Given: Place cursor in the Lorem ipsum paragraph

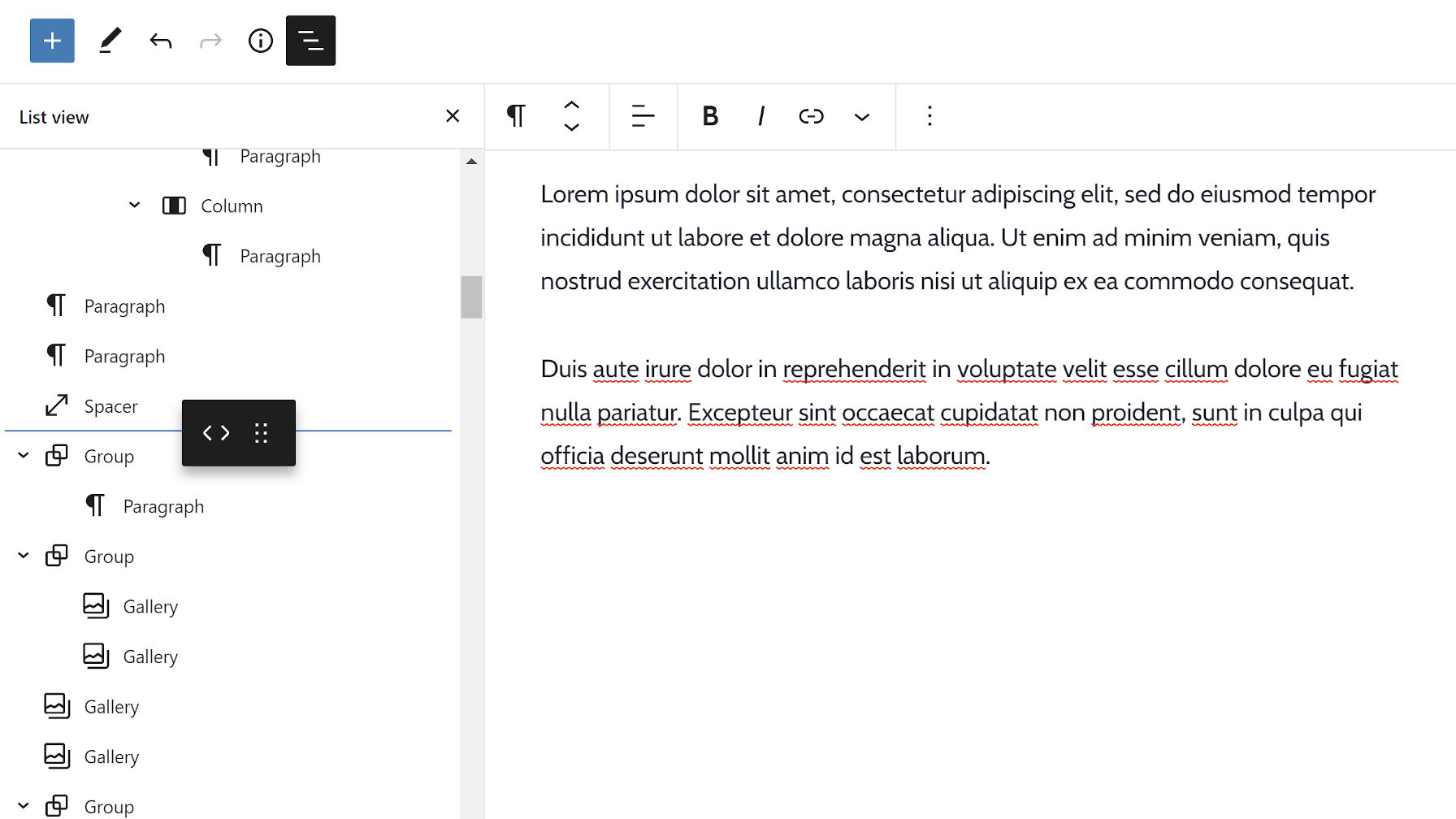Looking at the screenshot, I should 958,237.
